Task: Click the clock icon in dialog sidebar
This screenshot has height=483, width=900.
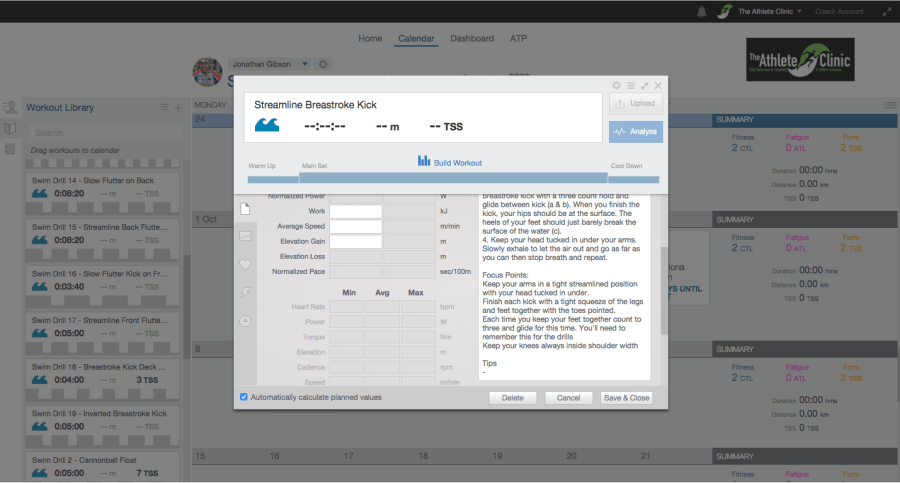Action: pos(245,321)
